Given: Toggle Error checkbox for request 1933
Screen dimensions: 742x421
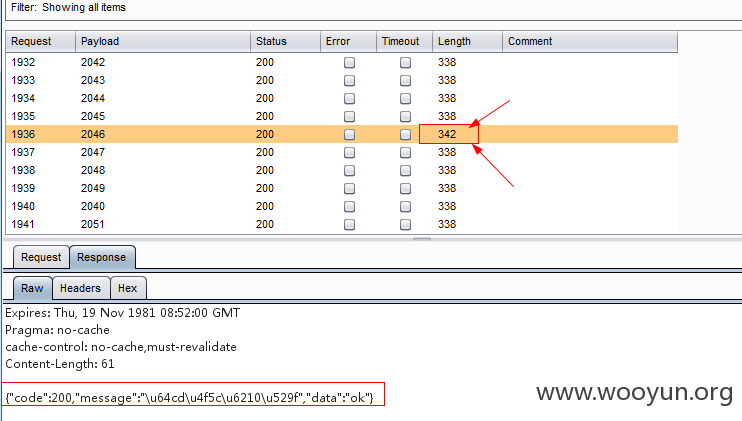Looking at the screenshot, I should coord(349,80).
